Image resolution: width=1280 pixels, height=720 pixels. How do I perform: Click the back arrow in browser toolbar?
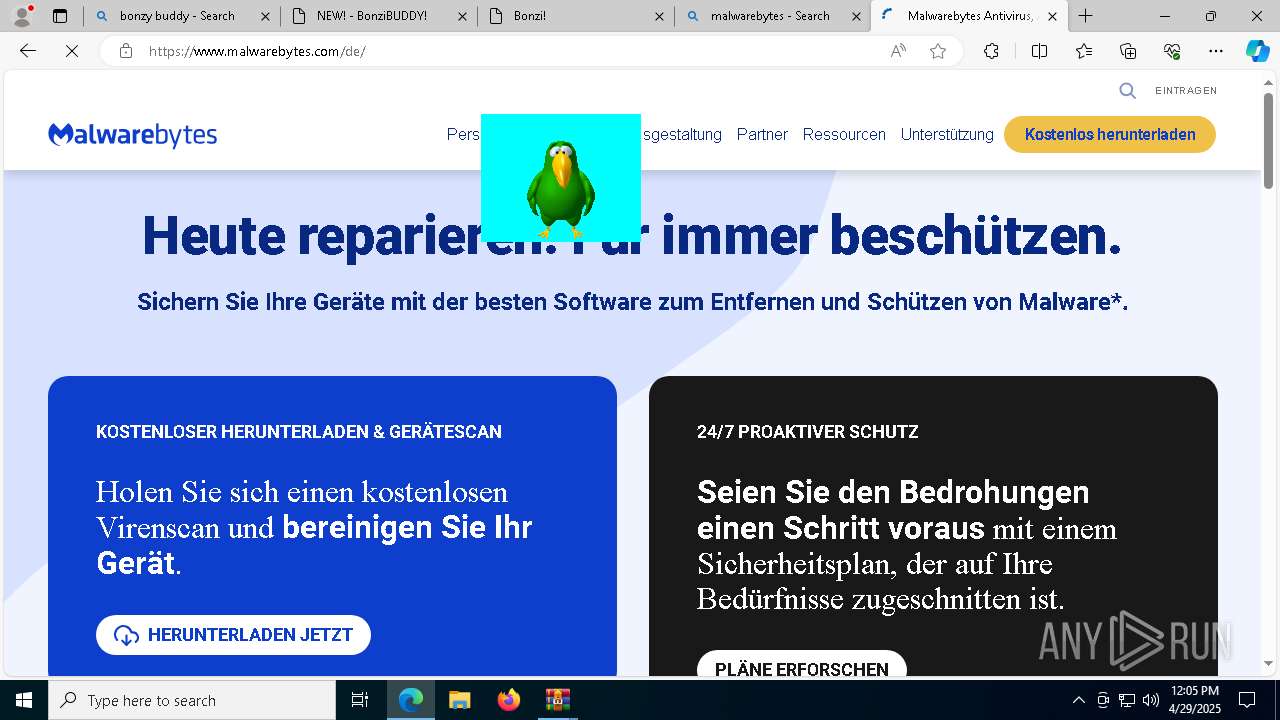click(x=28, y=51)
